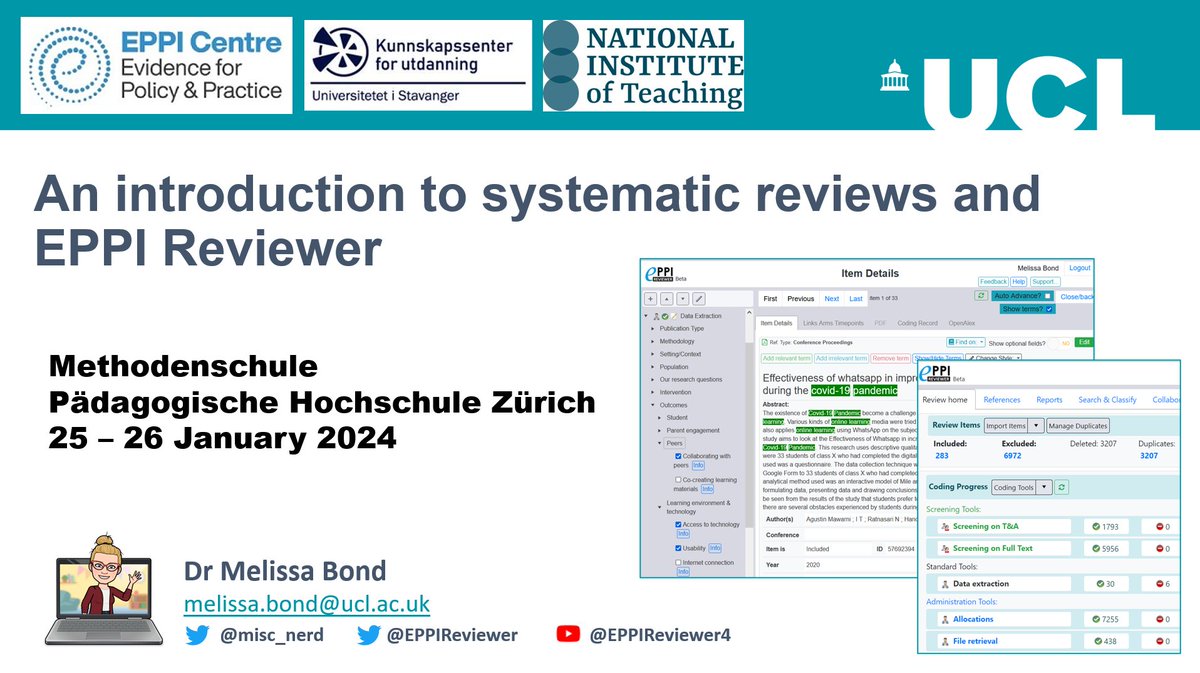Click the red incomplete icon in Data extraction row
The width and height of the screenshot is (1200, 673).
1161,583
